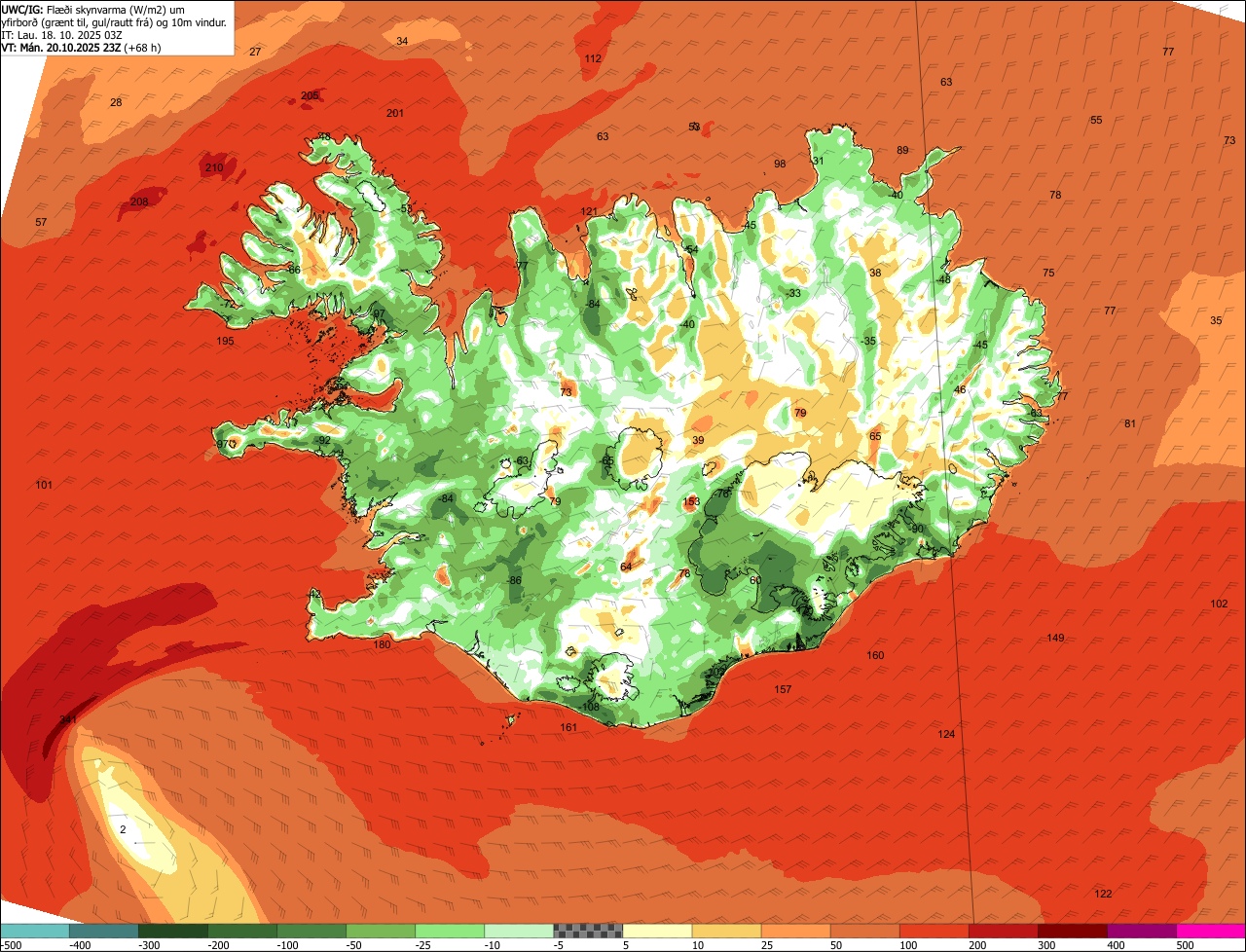This screenshot has width=1246, height=952.
Task: Click the inland value '39' in central Iceland
Action: [x=698, y=440]
